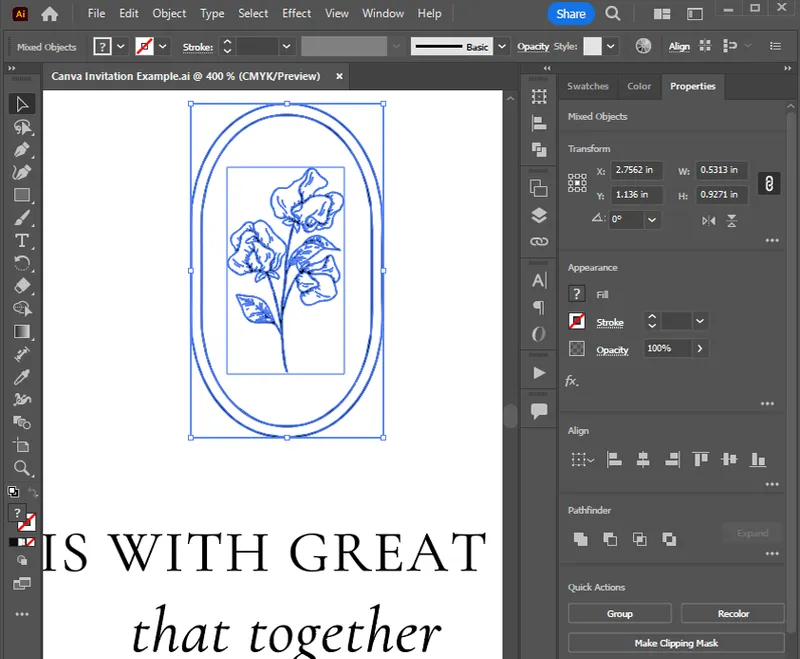Click the Flip Along Vertical Axis icon
Image resolution: width=800 pixels, height=659 pixels.
tap(707, 219)
